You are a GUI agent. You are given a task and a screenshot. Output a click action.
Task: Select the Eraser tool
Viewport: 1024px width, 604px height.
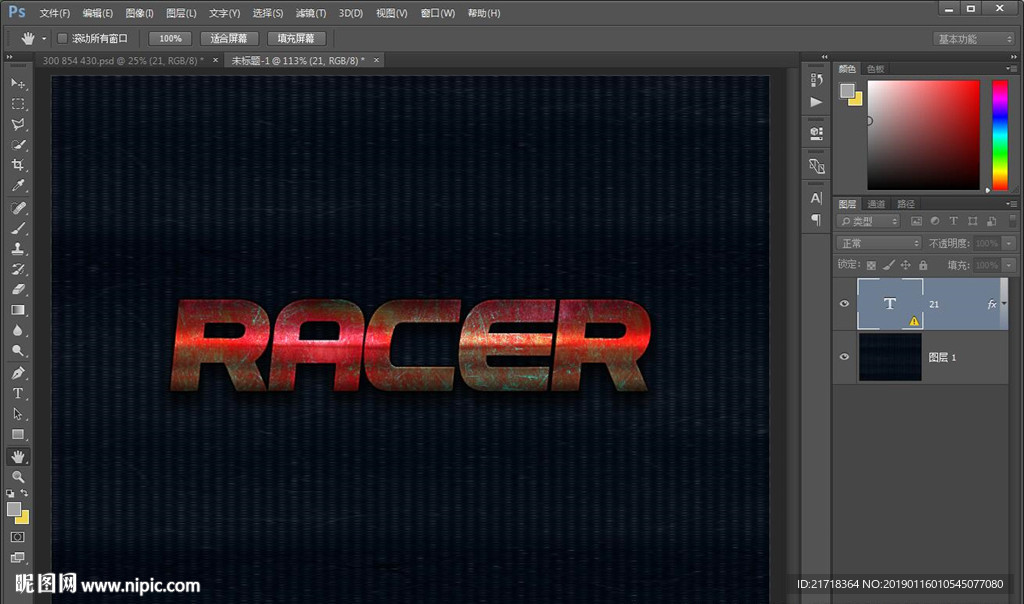[18, 290]
